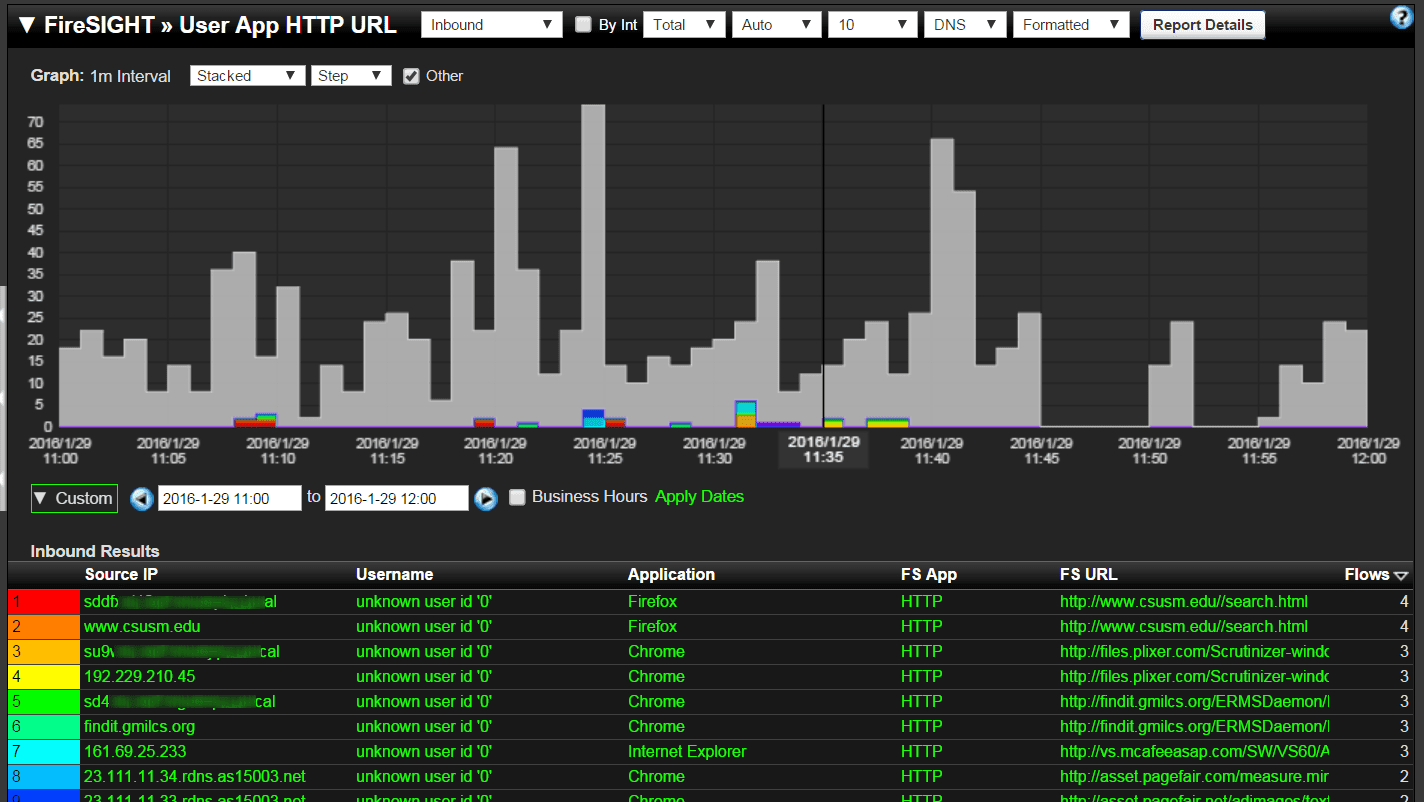
Task: Click Firefox application in row 2
Action: (652, 627)
